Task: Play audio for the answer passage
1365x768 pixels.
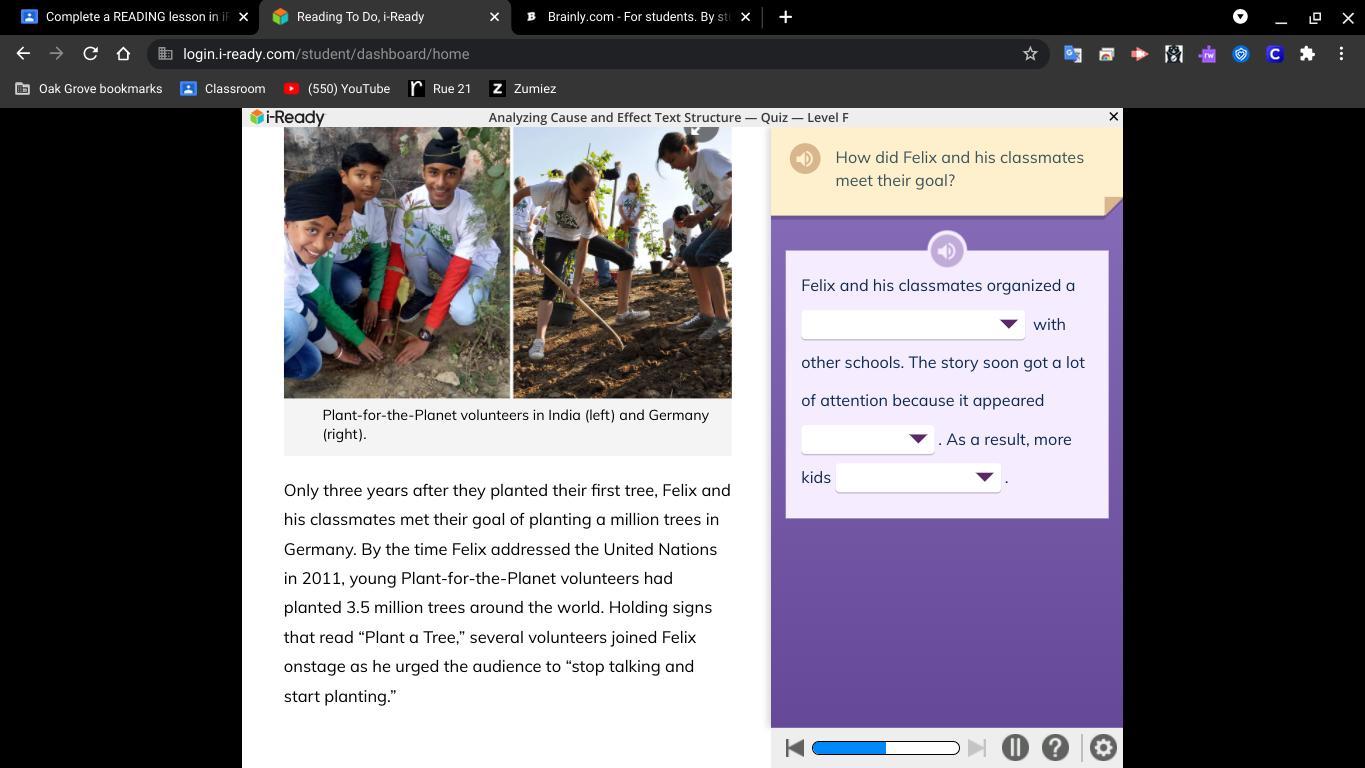Action: pos(946,251)
